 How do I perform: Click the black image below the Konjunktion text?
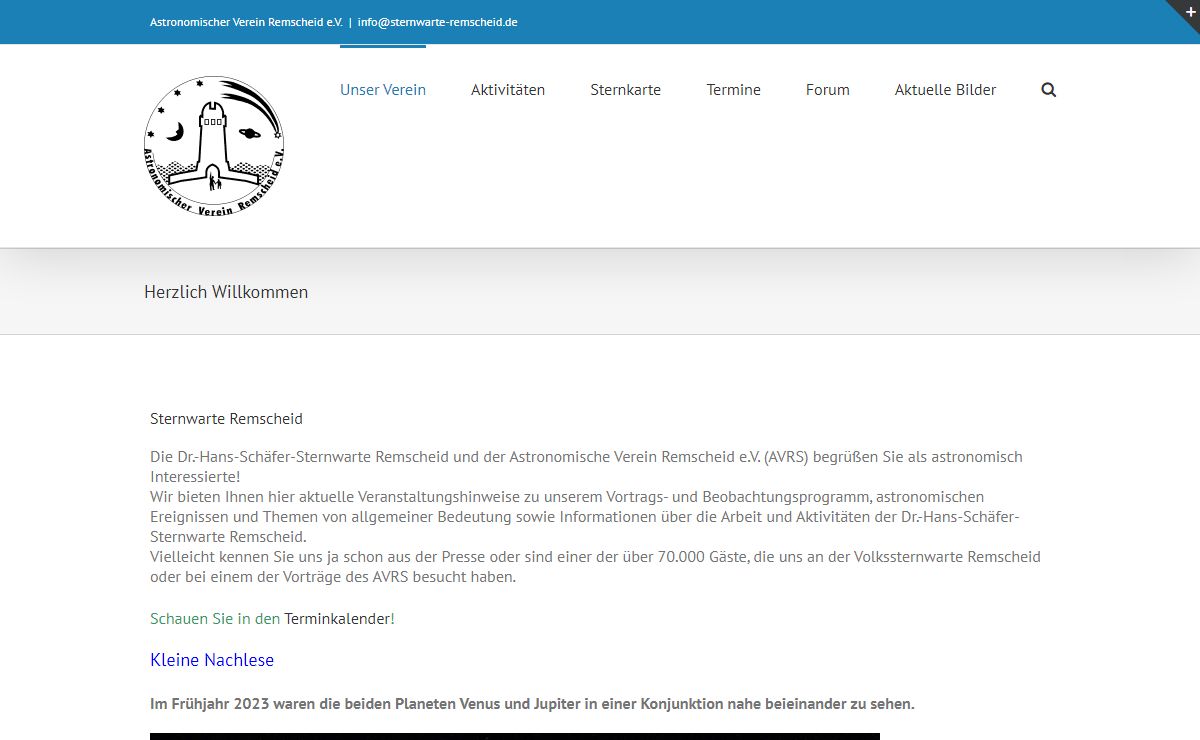515,736
